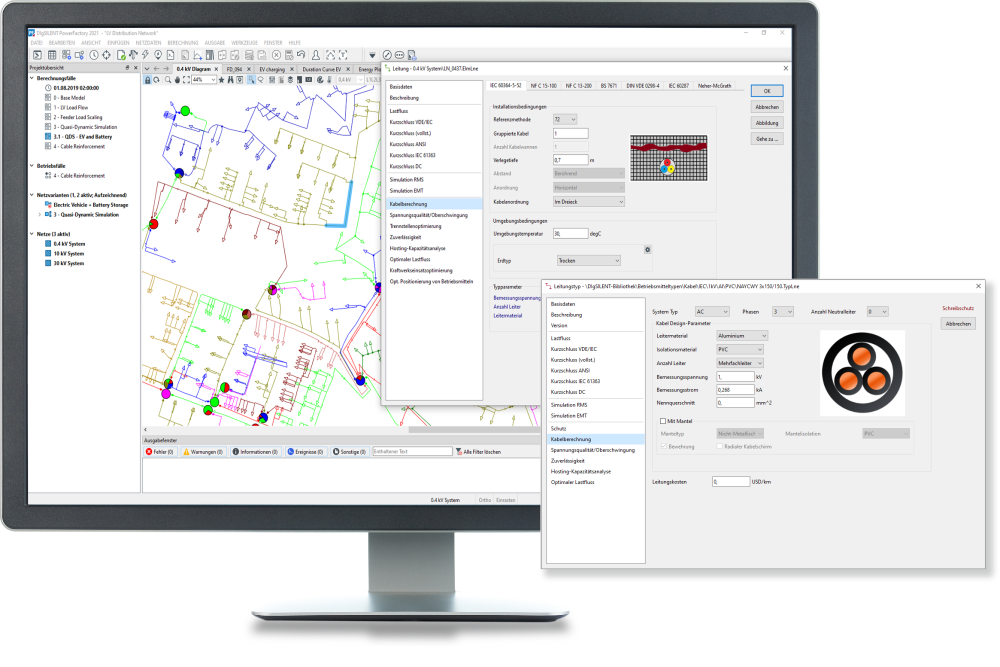Viewport: 1000px width, 667px height.
Task: Click the user profile icon in toolbar
Action: point(316,55)
